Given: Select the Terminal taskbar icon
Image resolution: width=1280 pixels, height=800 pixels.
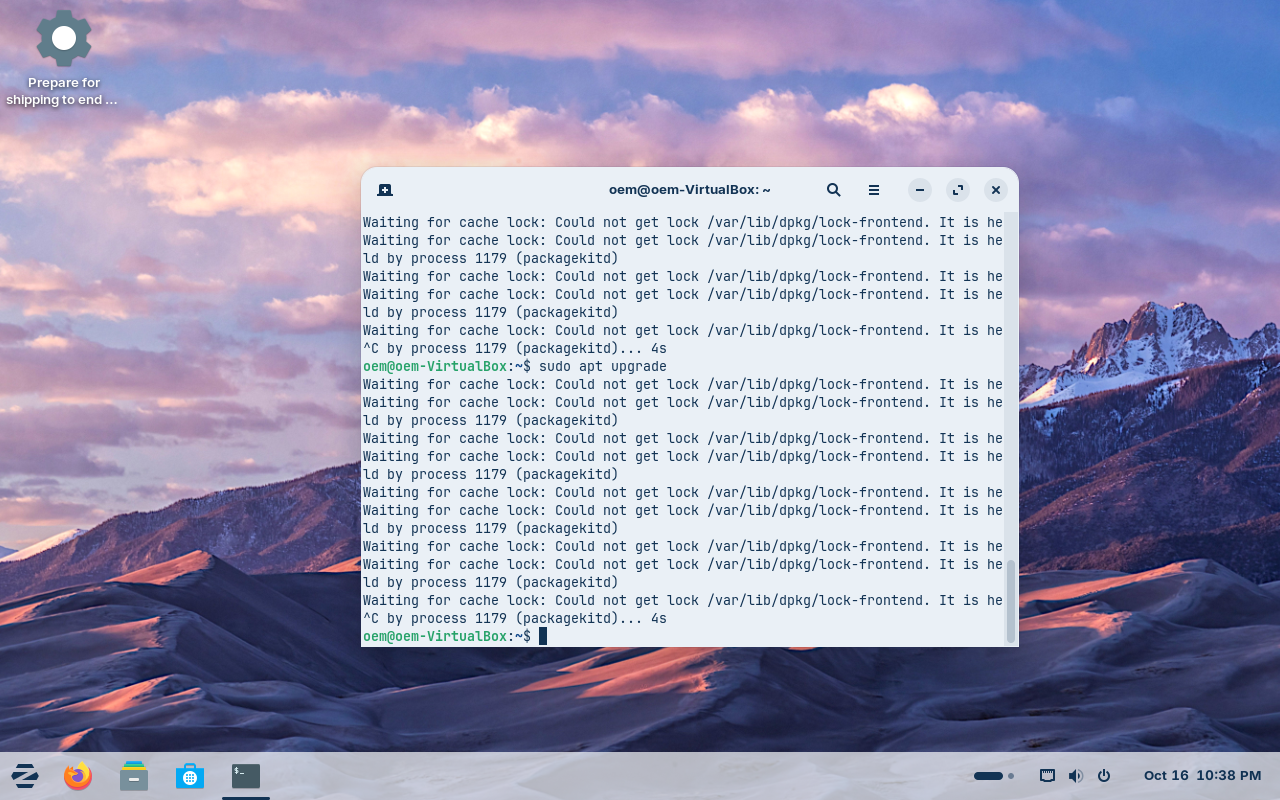Looking at the screenshot, I should click(246, 776).
